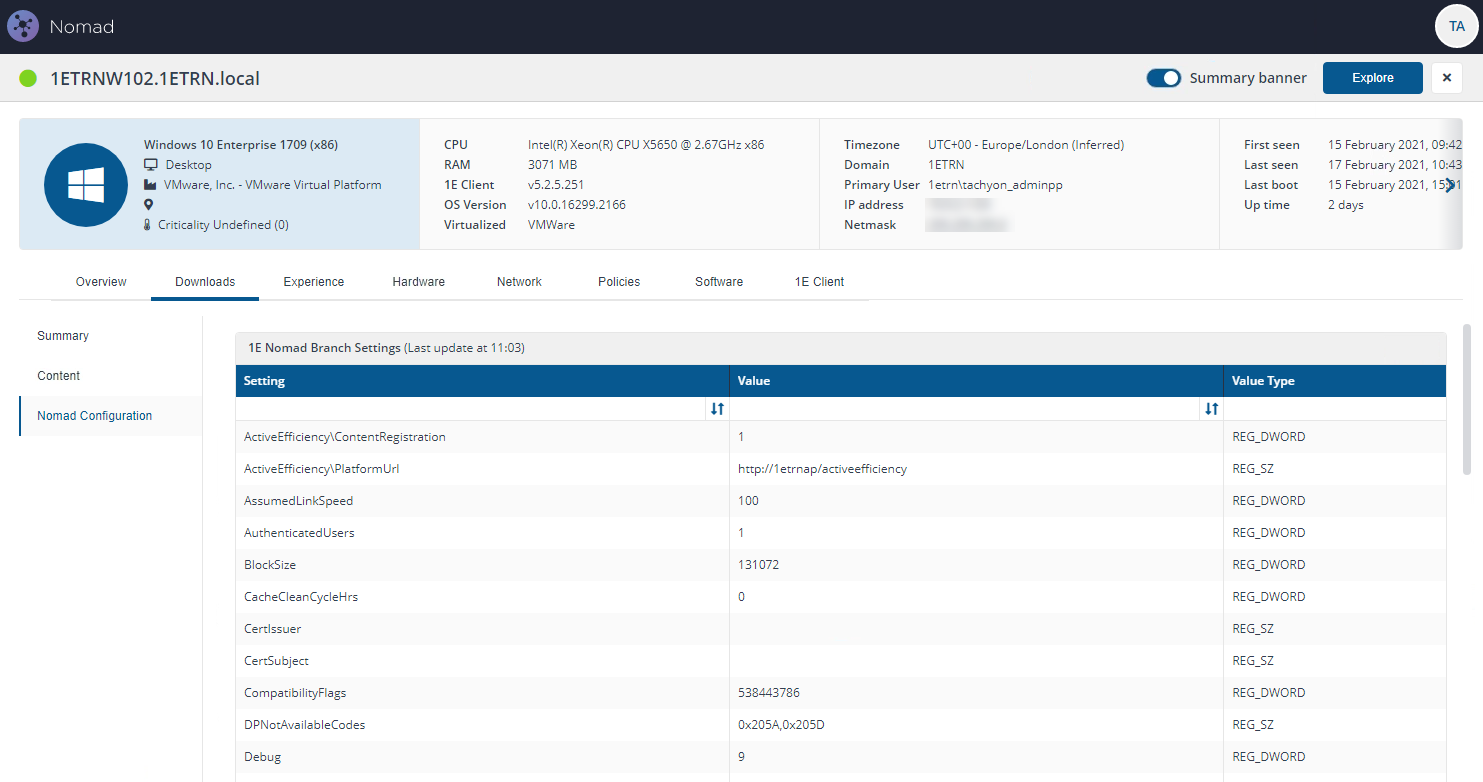Click the AssumedLinkSpeed value 100
This screenshot has height=782, width=1483.
tap(748, 501)
